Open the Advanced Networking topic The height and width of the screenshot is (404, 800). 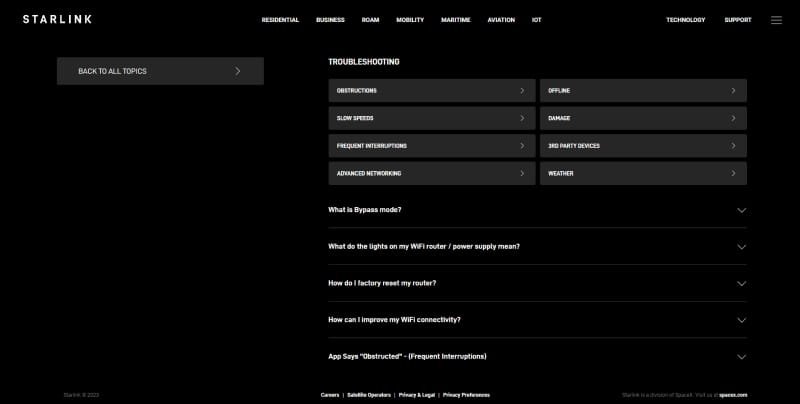tap(432, 173)
